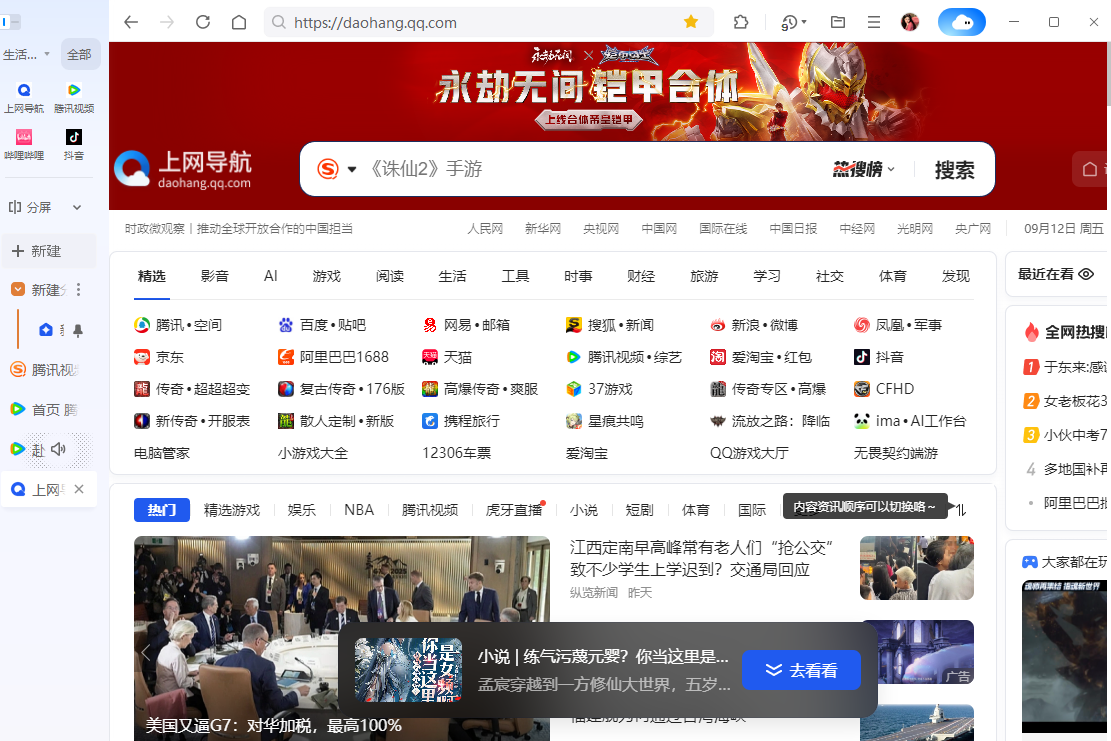
Task: Switch to the 游戏 category tab
Action: click(326, 275)
